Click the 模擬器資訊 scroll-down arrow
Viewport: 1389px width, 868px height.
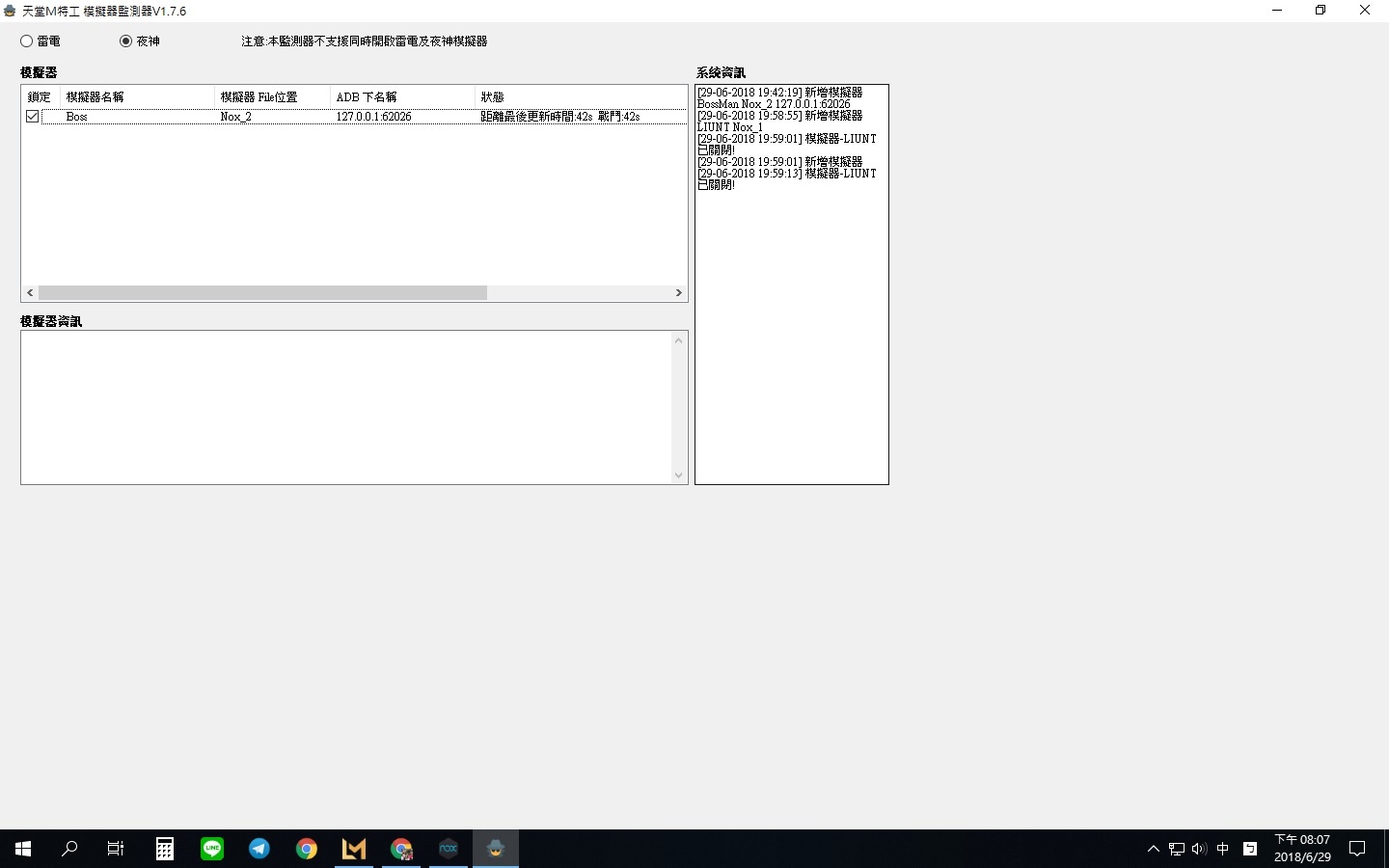[x=678, y=475]
